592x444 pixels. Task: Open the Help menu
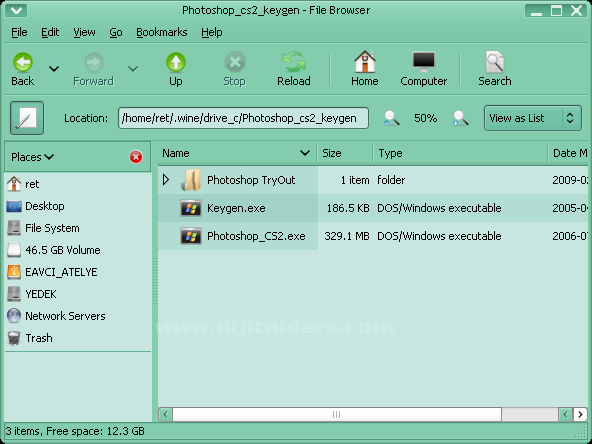(x=211, y=32)
